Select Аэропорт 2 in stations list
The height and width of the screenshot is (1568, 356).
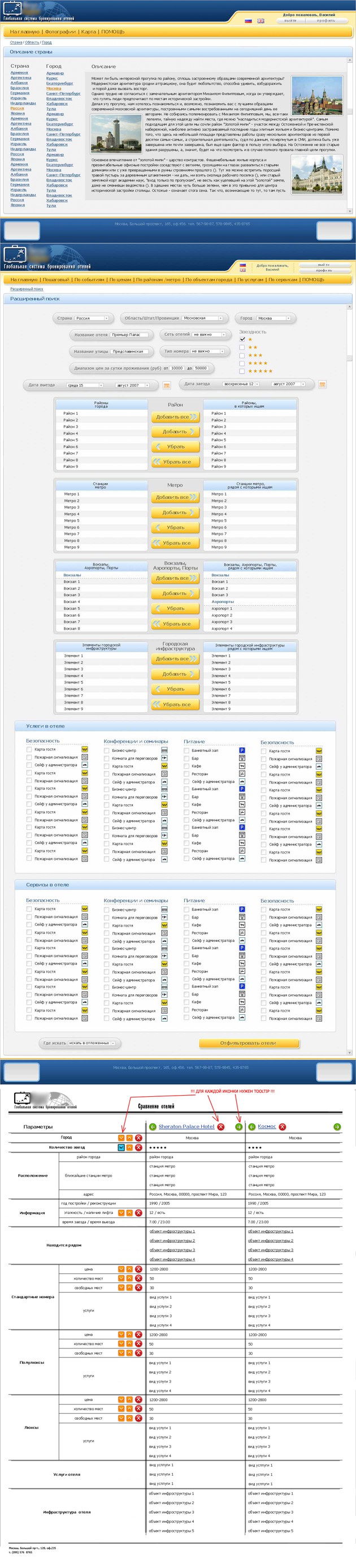point(222,615)
